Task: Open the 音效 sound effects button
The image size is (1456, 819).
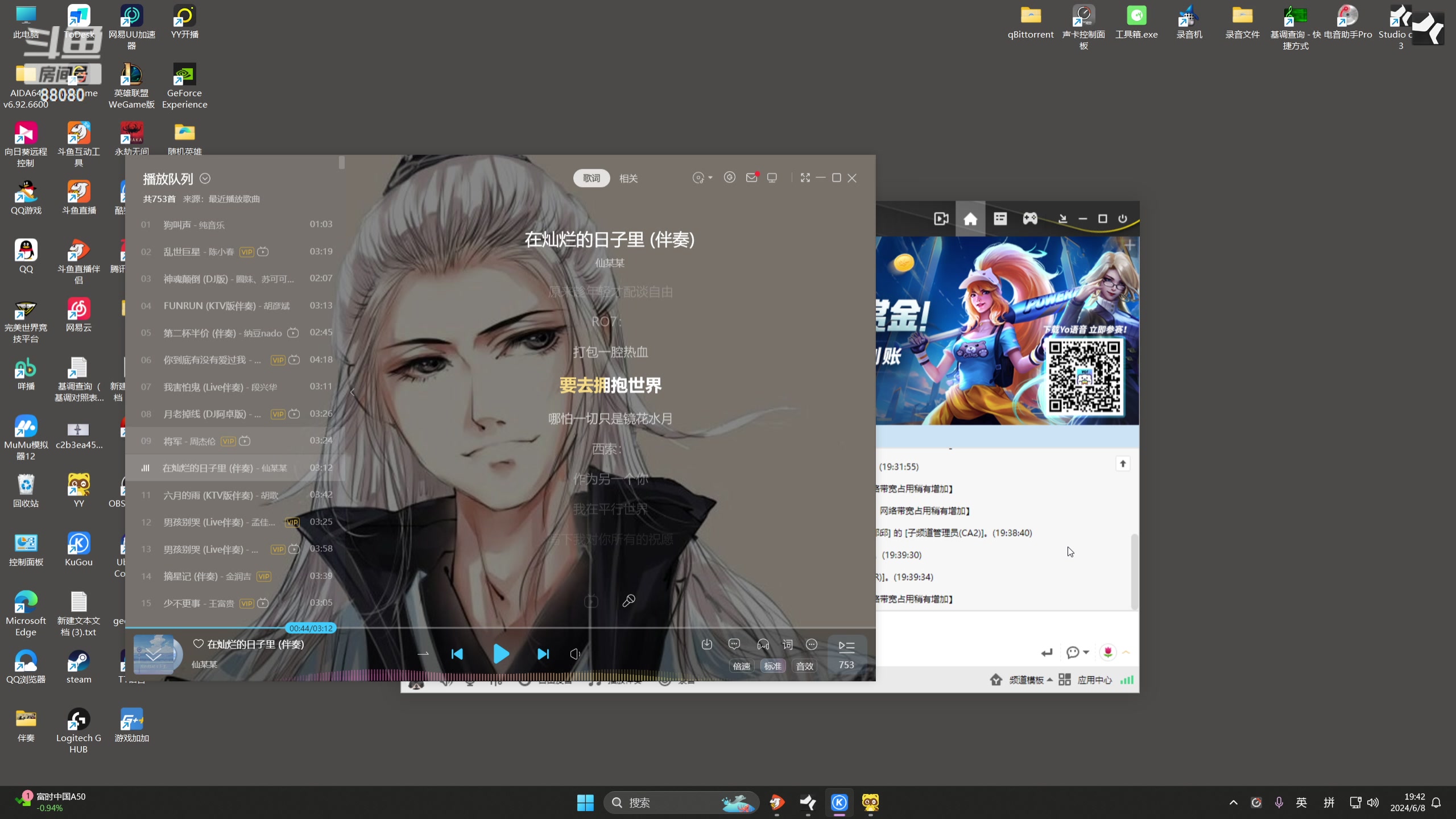Action: tap(804, 666)
